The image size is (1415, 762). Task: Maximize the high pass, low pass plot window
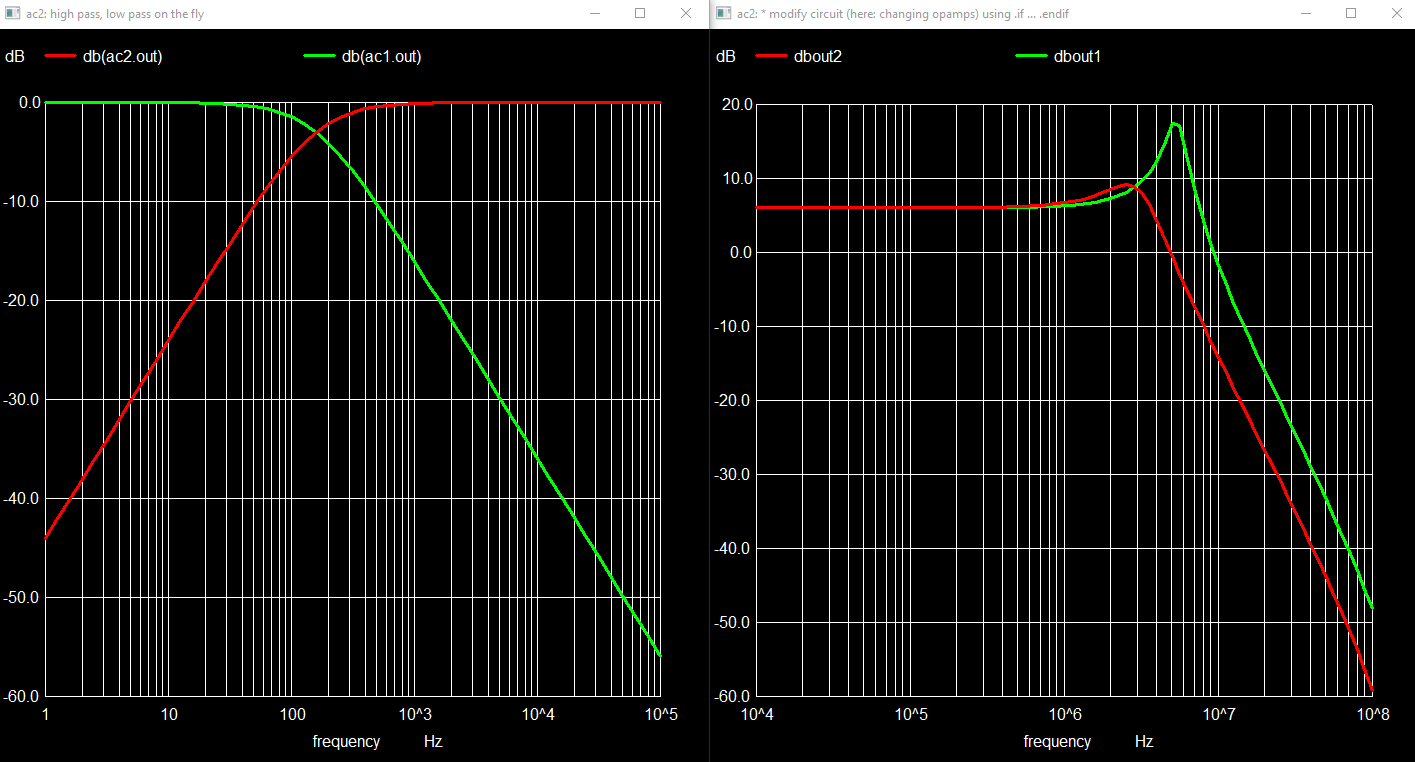[640, 14]
